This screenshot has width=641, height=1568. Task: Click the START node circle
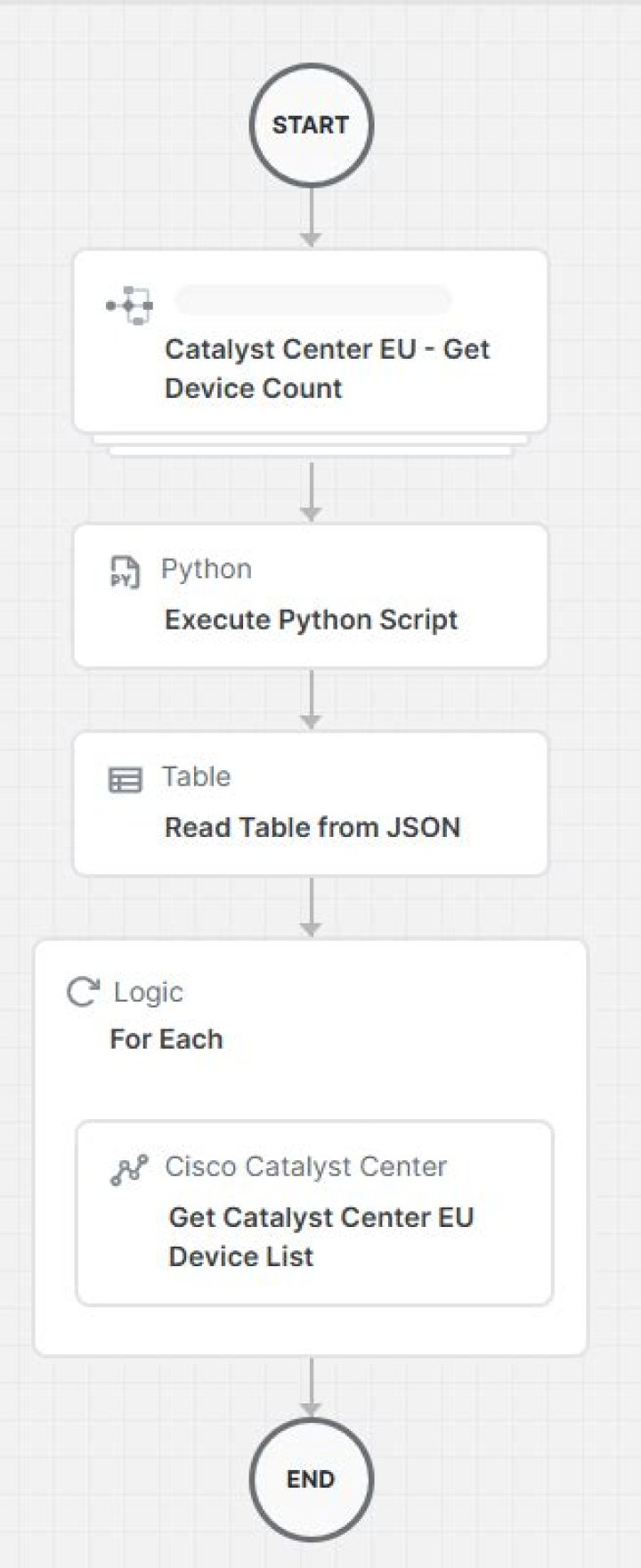click(x=311, y=125)
